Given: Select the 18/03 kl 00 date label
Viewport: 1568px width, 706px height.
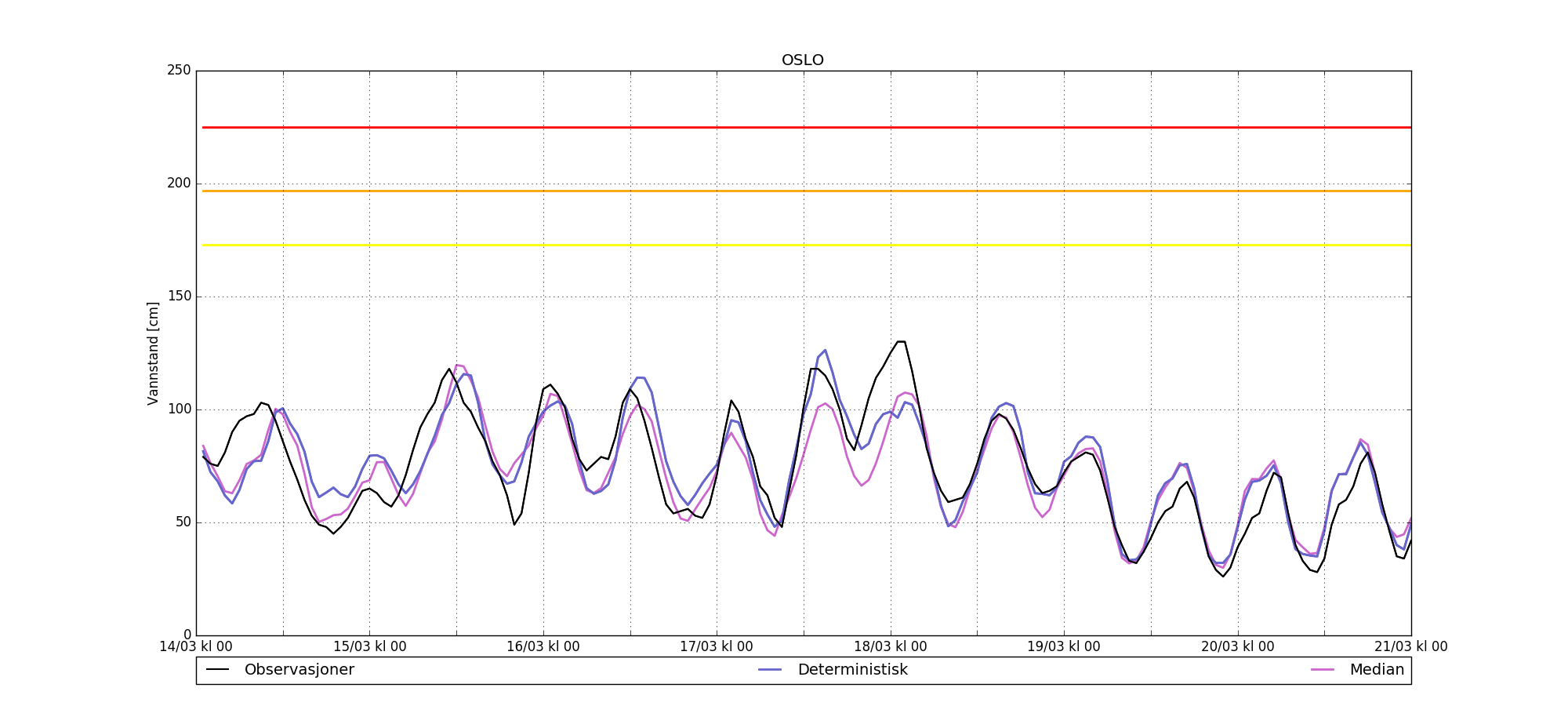Looking at the screenshot, I should pyautogui.click(x=890, y=647).
